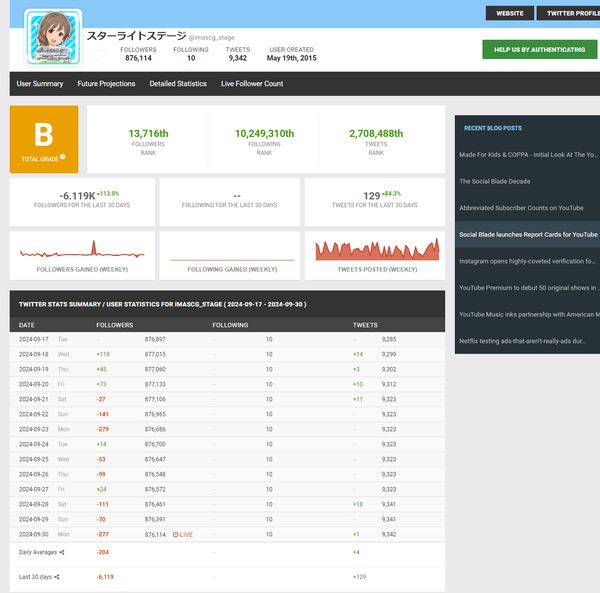Open the WEBSITE button

(510, 13)
